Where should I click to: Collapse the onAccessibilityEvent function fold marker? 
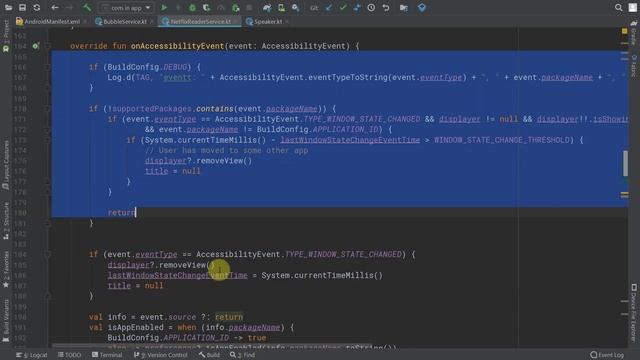pos(48,46)
